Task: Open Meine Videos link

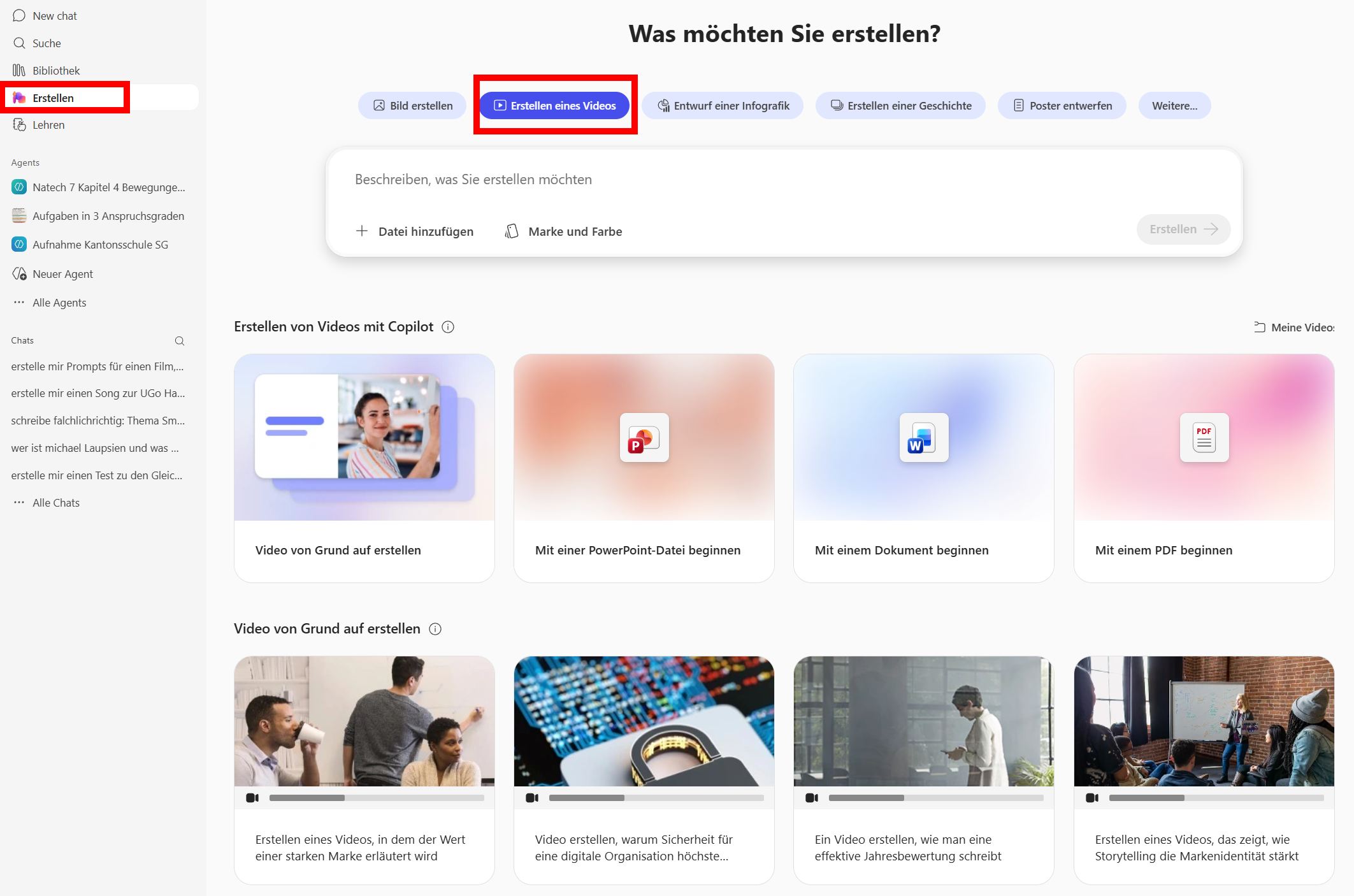Action: [1294, 327]
